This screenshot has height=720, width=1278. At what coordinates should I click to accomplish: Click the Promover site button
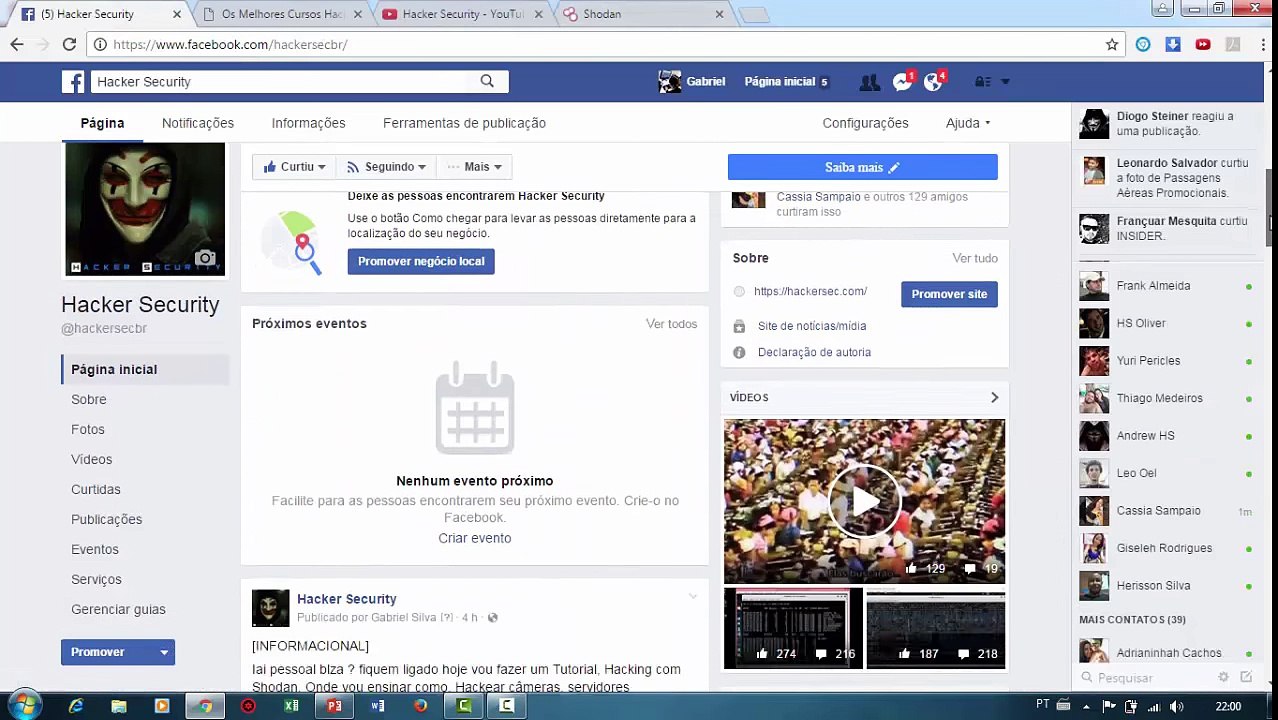(949, 294)
